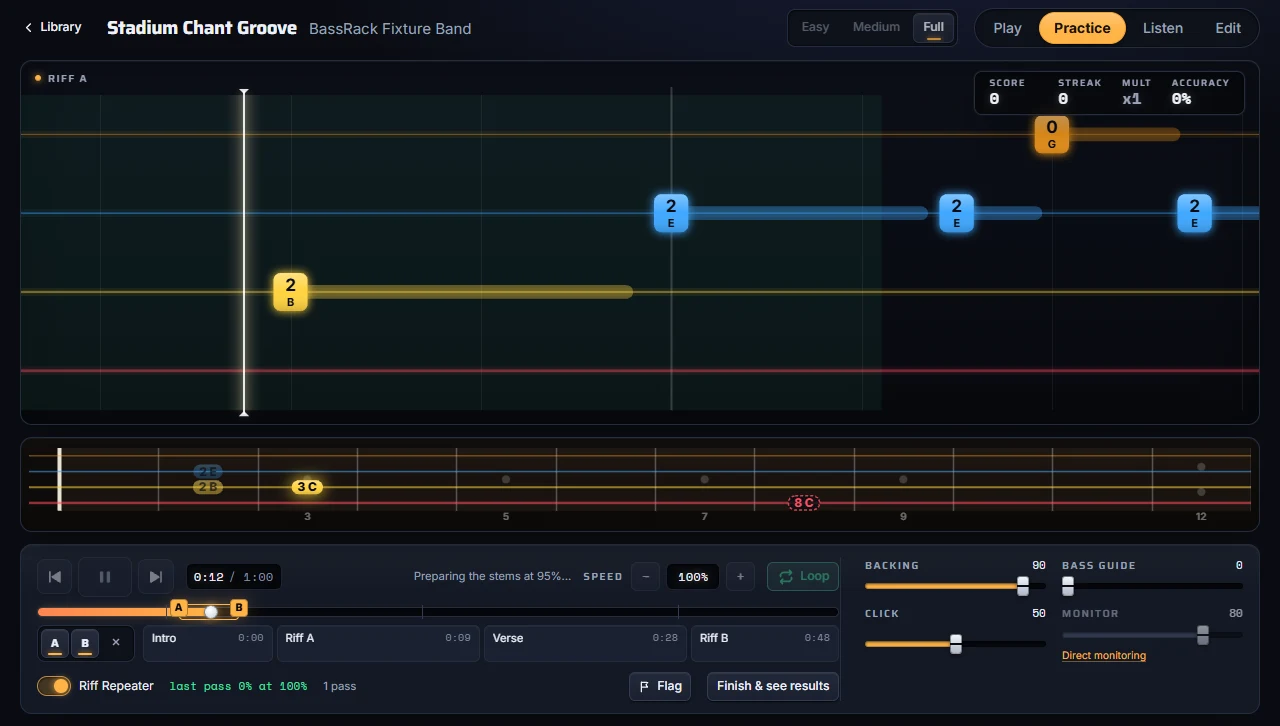The height and width of the screenshot is (726, 1280).
Task: Adjust the Monitor level slider
Action: (x=1152, y=634)
